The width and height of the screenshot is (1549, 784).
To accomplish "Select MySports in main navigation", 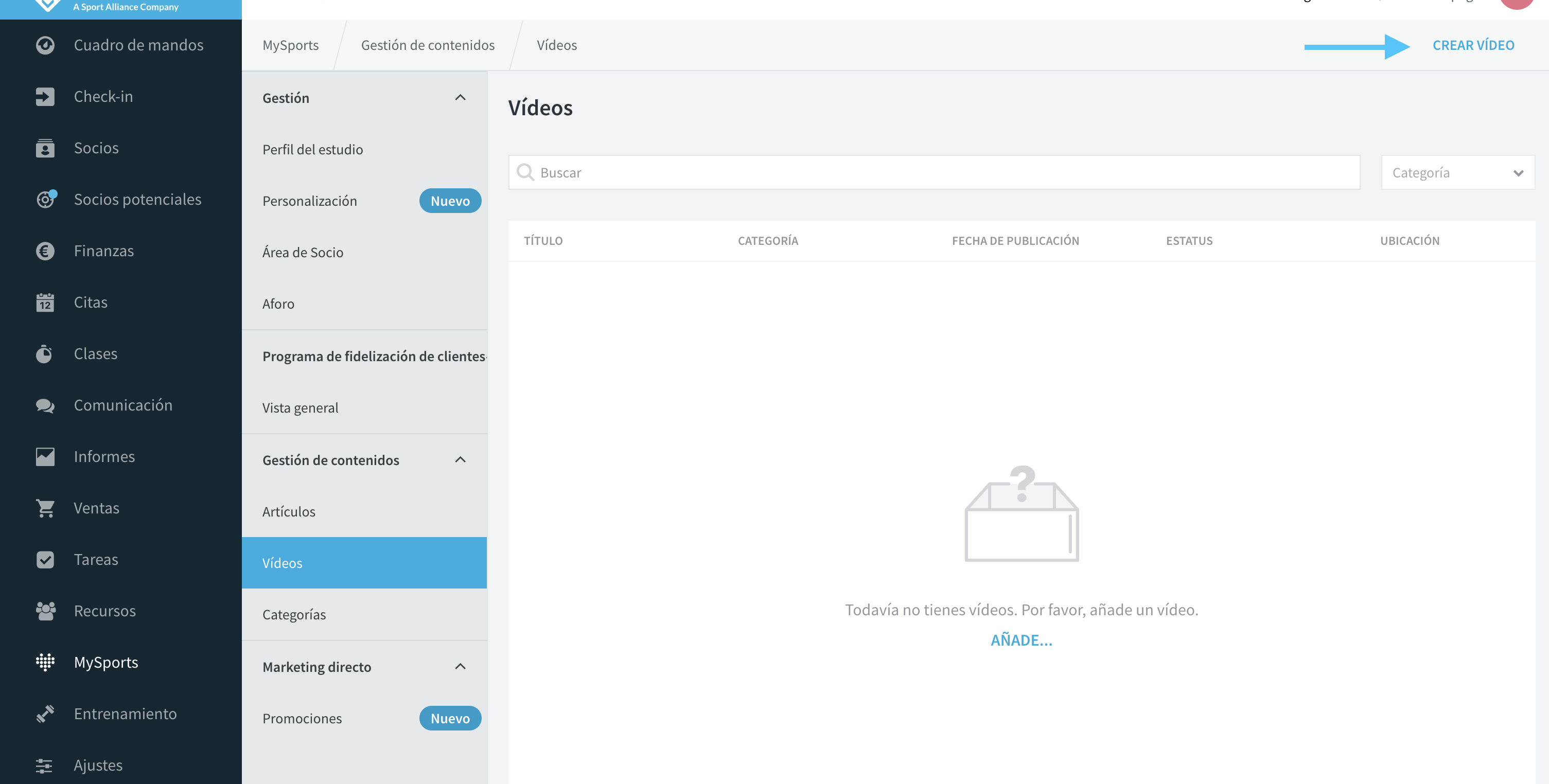I will [121, 662].
